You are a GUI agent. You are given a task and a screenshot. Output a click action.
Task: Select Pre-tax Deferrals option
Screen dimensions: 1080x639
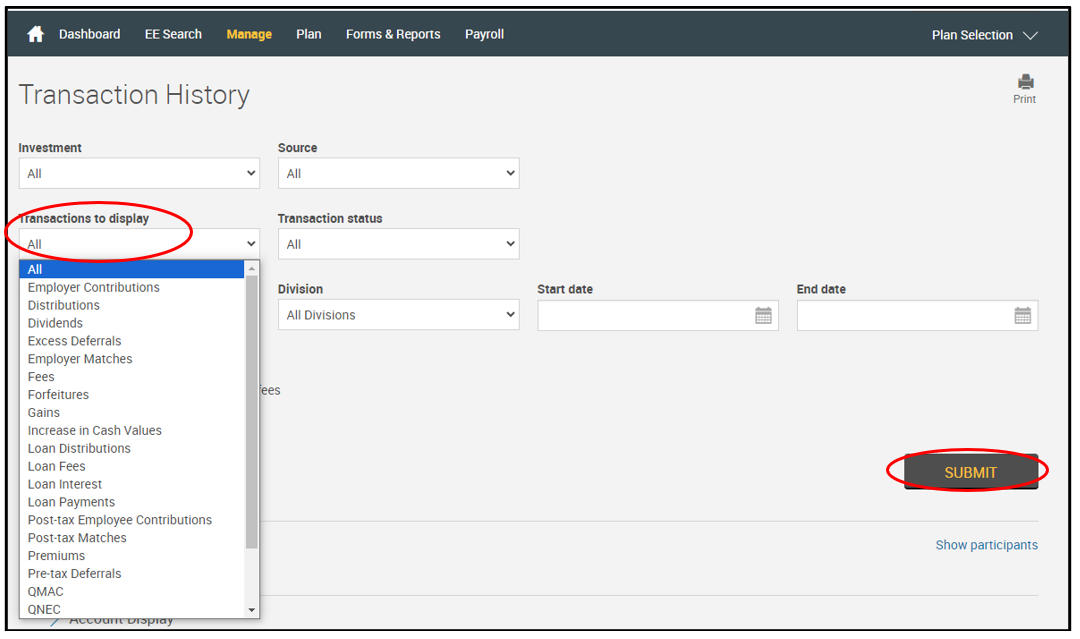(75, 574)
